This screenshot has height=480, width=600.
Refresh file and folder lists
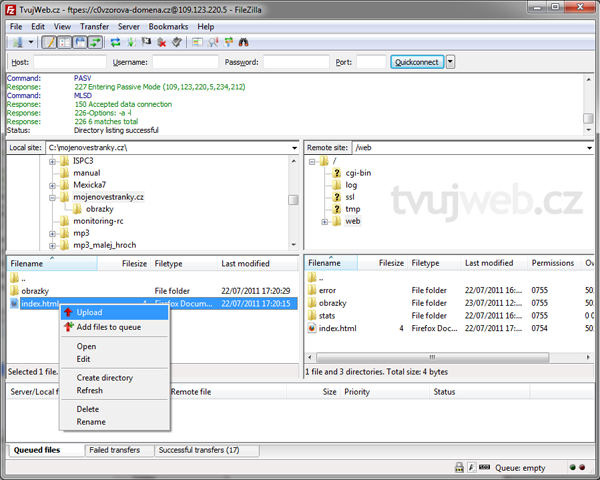115,42
